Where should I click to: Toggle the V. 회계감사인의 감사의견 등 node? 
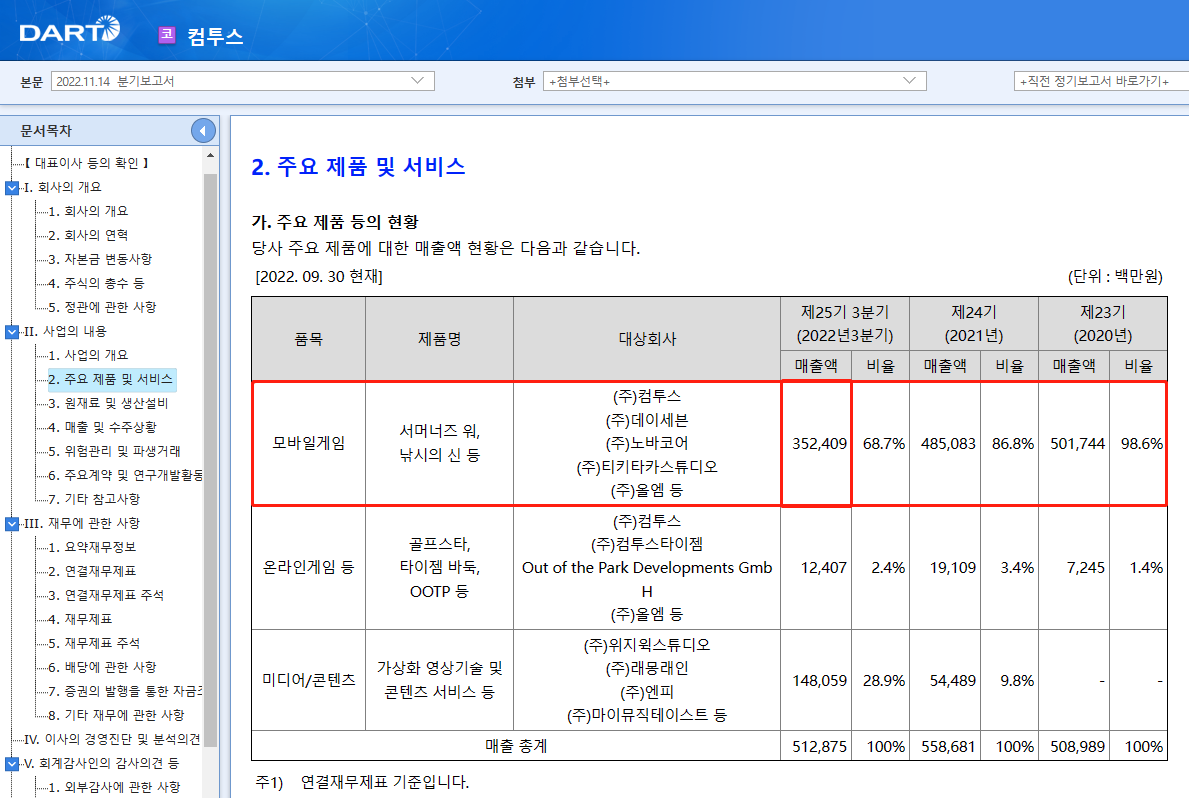[11, 764]
